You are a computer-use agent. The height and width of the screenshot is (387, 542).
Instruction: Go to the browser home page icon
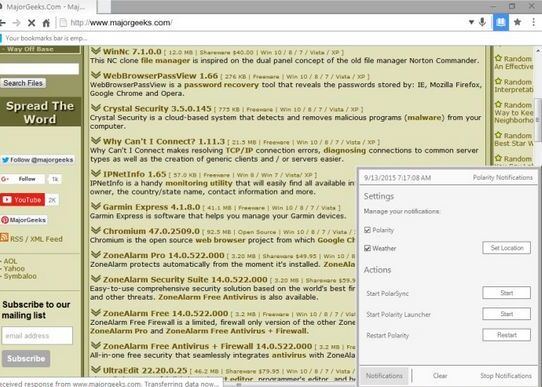[46, 23]
